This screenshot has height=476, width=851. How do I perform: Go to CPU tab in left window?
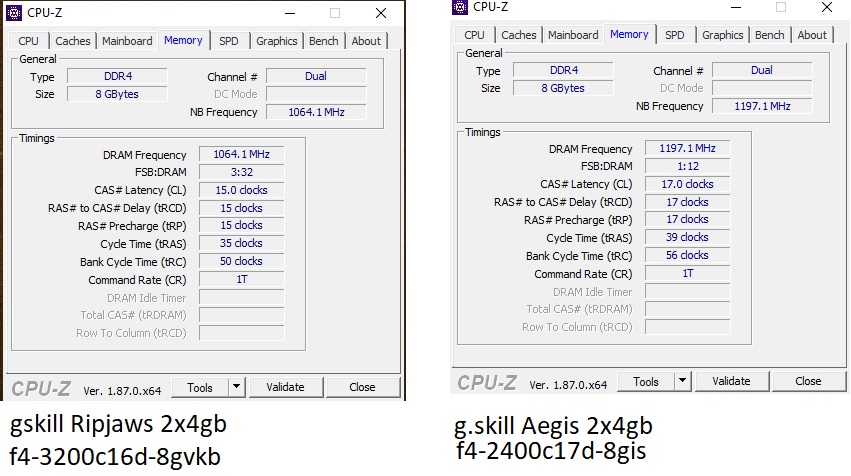[x=28, y=41]
